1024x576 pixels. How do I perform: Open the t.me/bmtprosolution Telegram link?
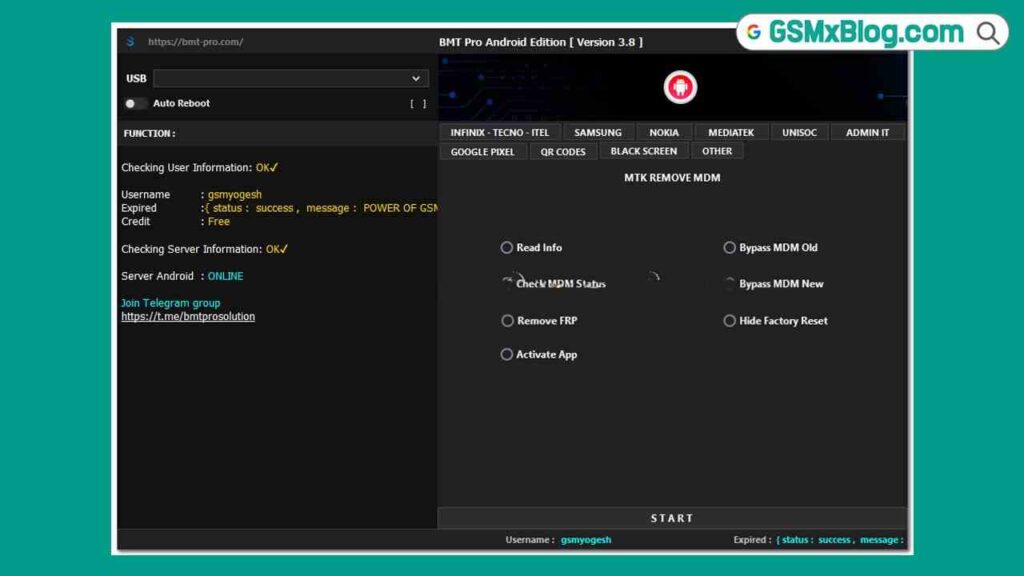(x=188, y=316)
